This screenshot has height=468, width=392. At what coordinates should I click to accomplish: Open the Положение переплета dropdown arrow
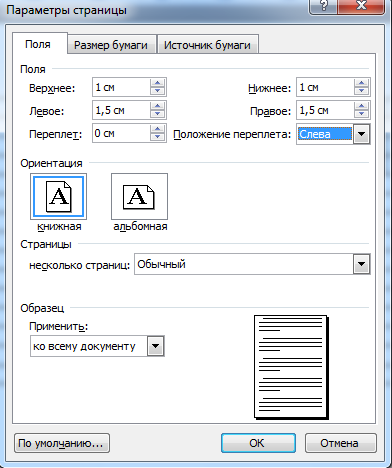coord(361,134)
